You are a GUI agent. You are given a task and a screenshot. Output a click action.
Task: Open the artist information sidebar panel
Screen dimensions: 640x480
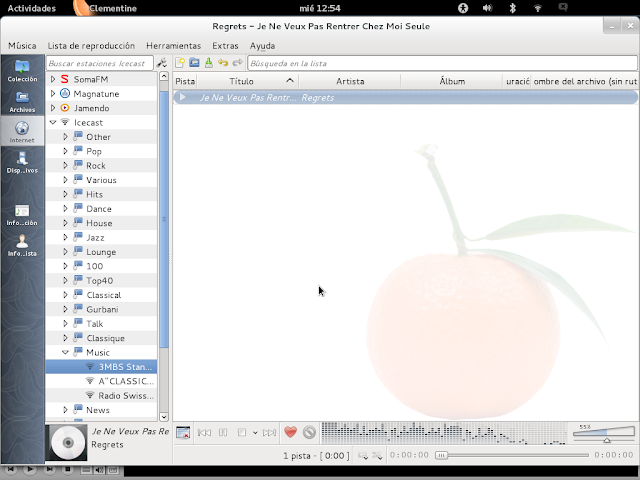coord(22,245)
